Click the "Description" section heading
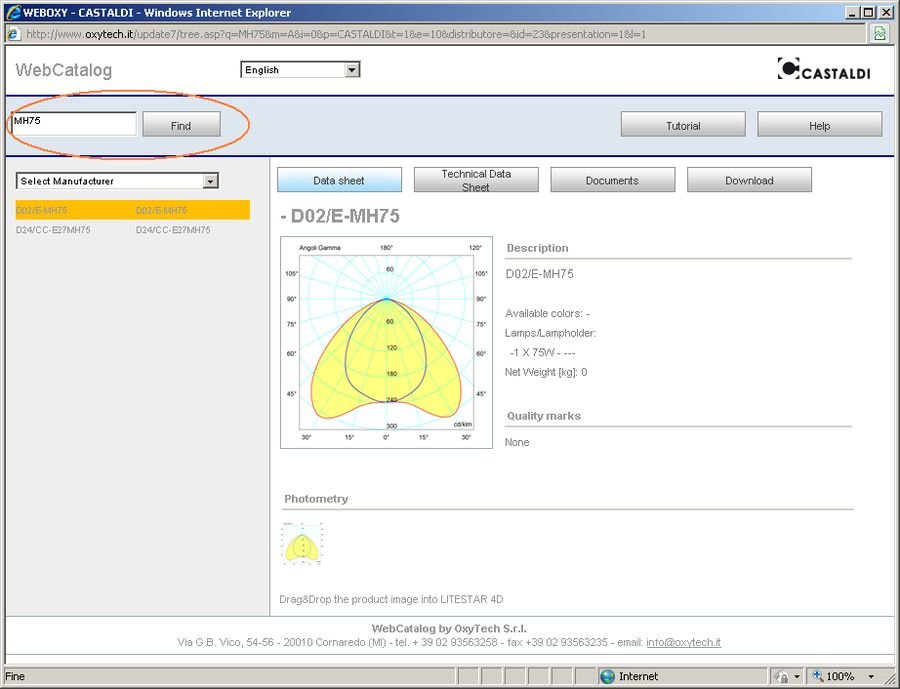 537,248
